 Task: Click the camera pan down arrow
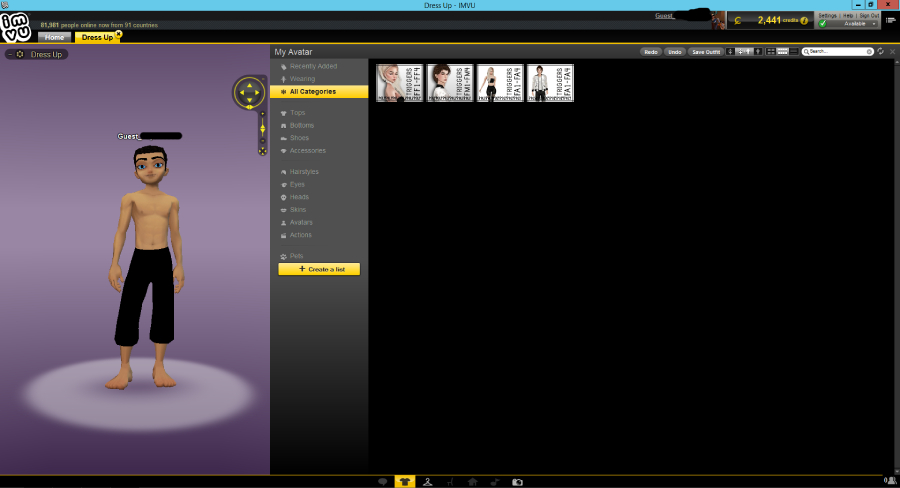click(250, 100)
